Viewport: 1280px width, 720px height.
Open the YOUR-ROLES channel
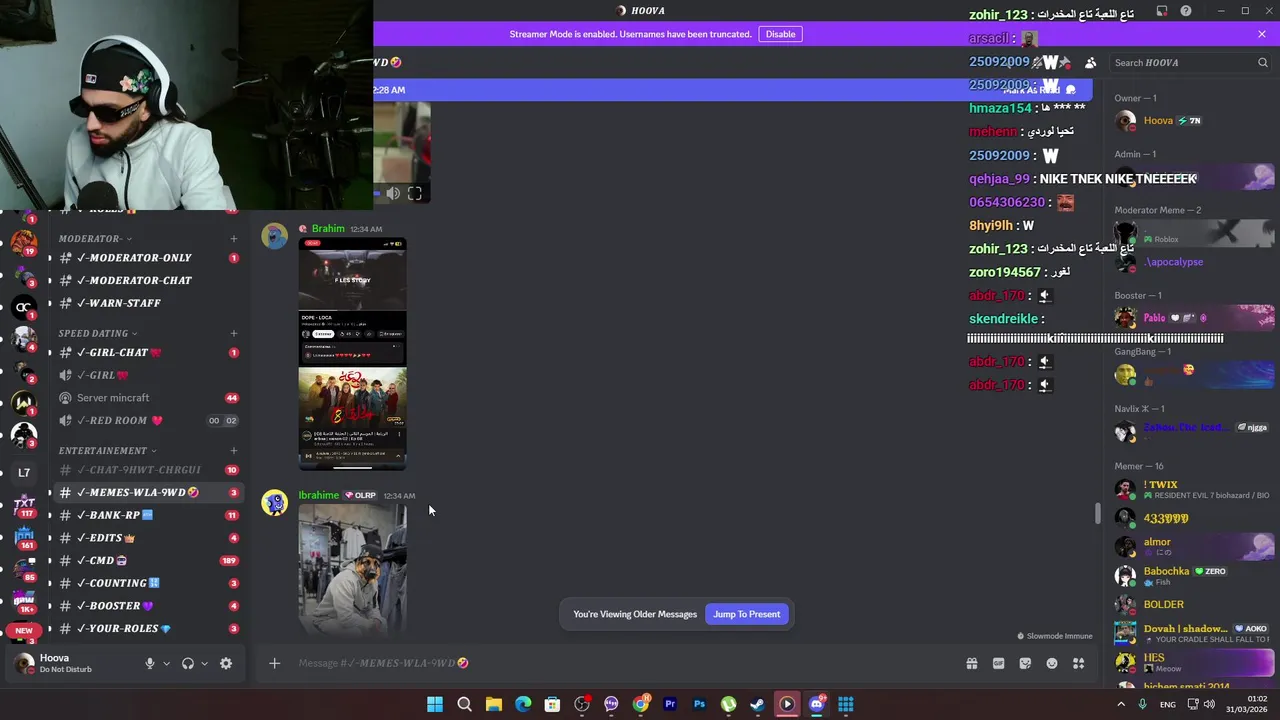pyautogui.click(x=148, y=629)
